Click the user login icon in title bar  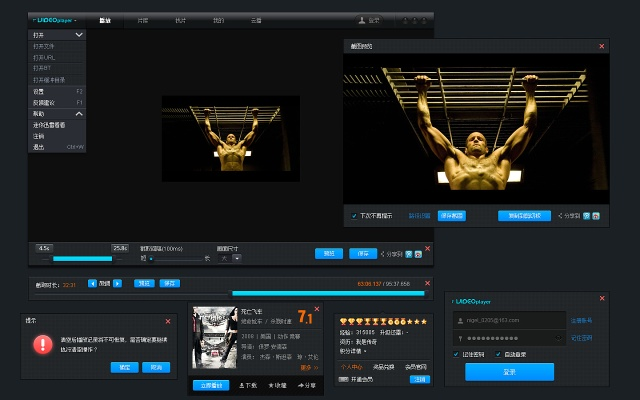[x=361, y=20]
